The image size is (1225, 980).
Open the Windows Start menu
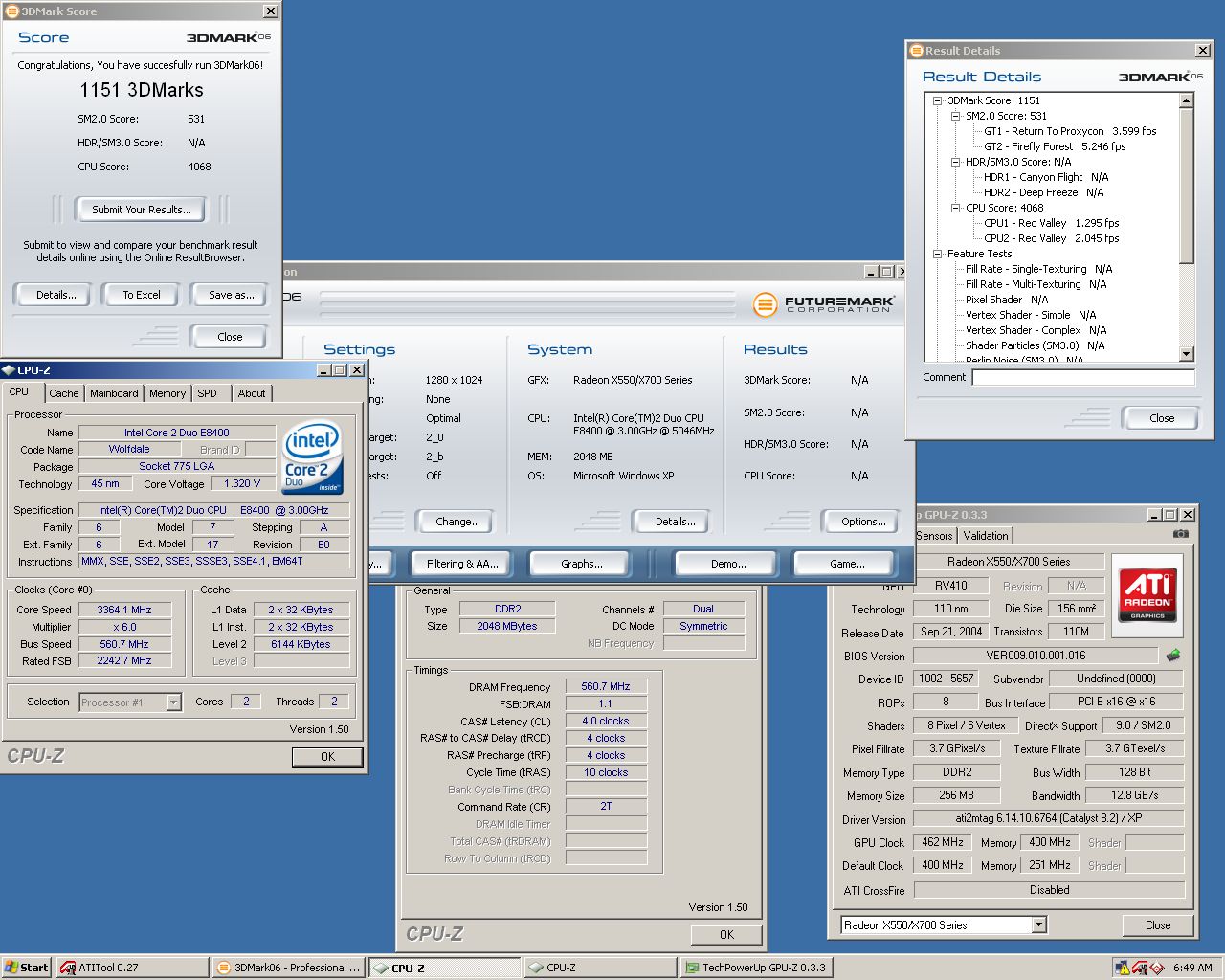tap(27, 968)
